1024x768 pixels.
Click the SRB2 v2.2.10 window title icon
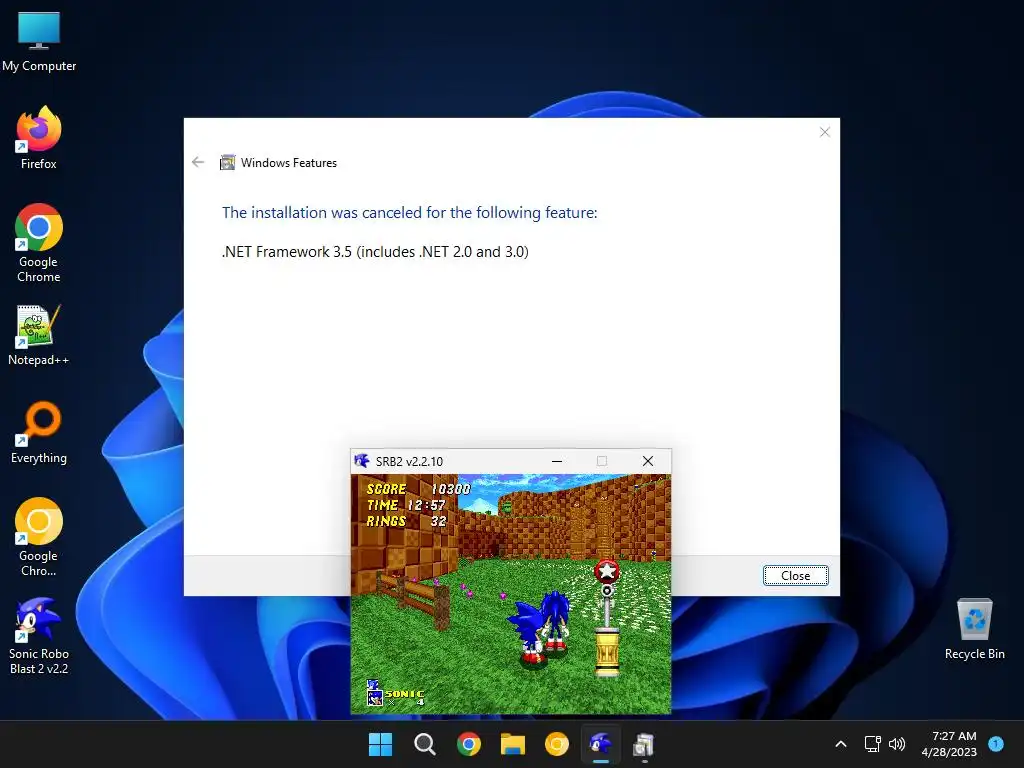click(362, 461)
